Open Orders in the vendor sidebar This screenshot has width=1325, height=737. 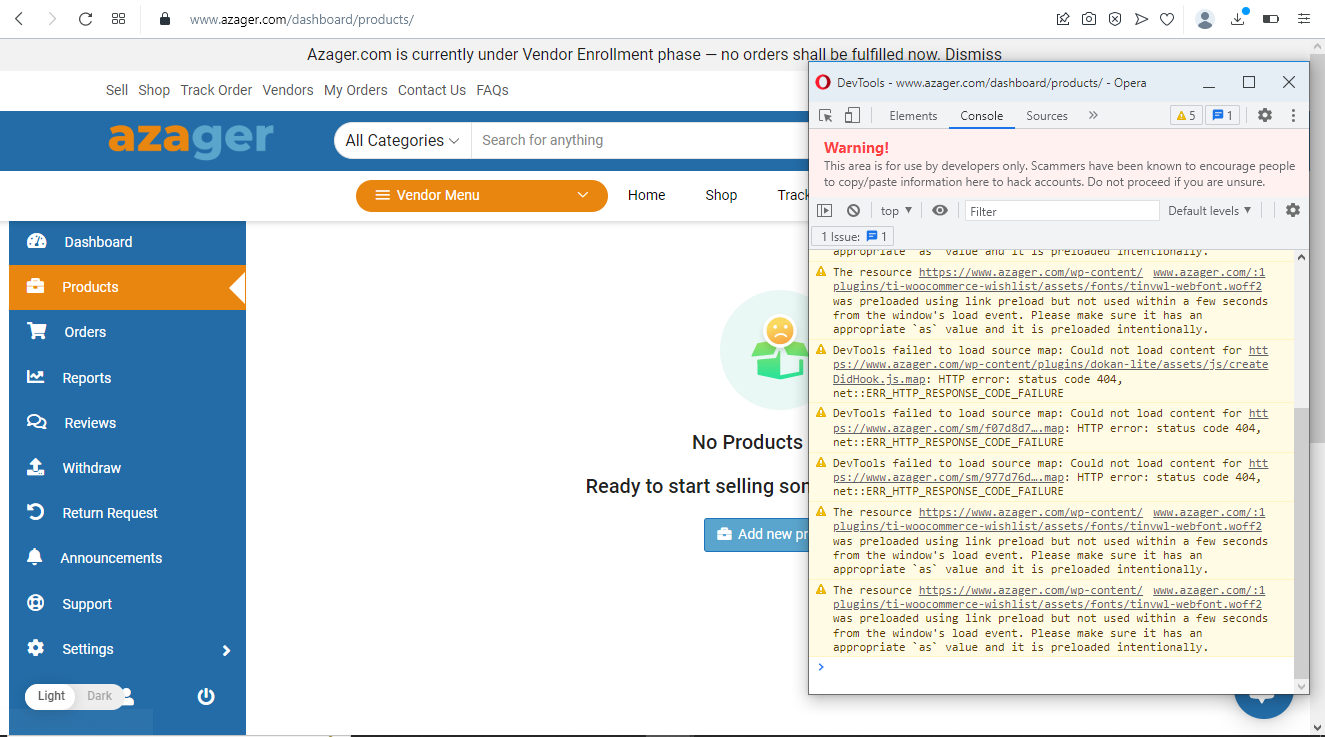click(127, 332)
